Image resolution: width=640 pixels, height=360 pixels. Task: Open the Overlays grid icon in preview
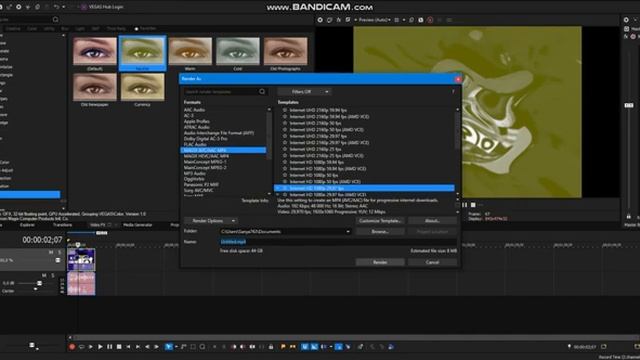397,20
